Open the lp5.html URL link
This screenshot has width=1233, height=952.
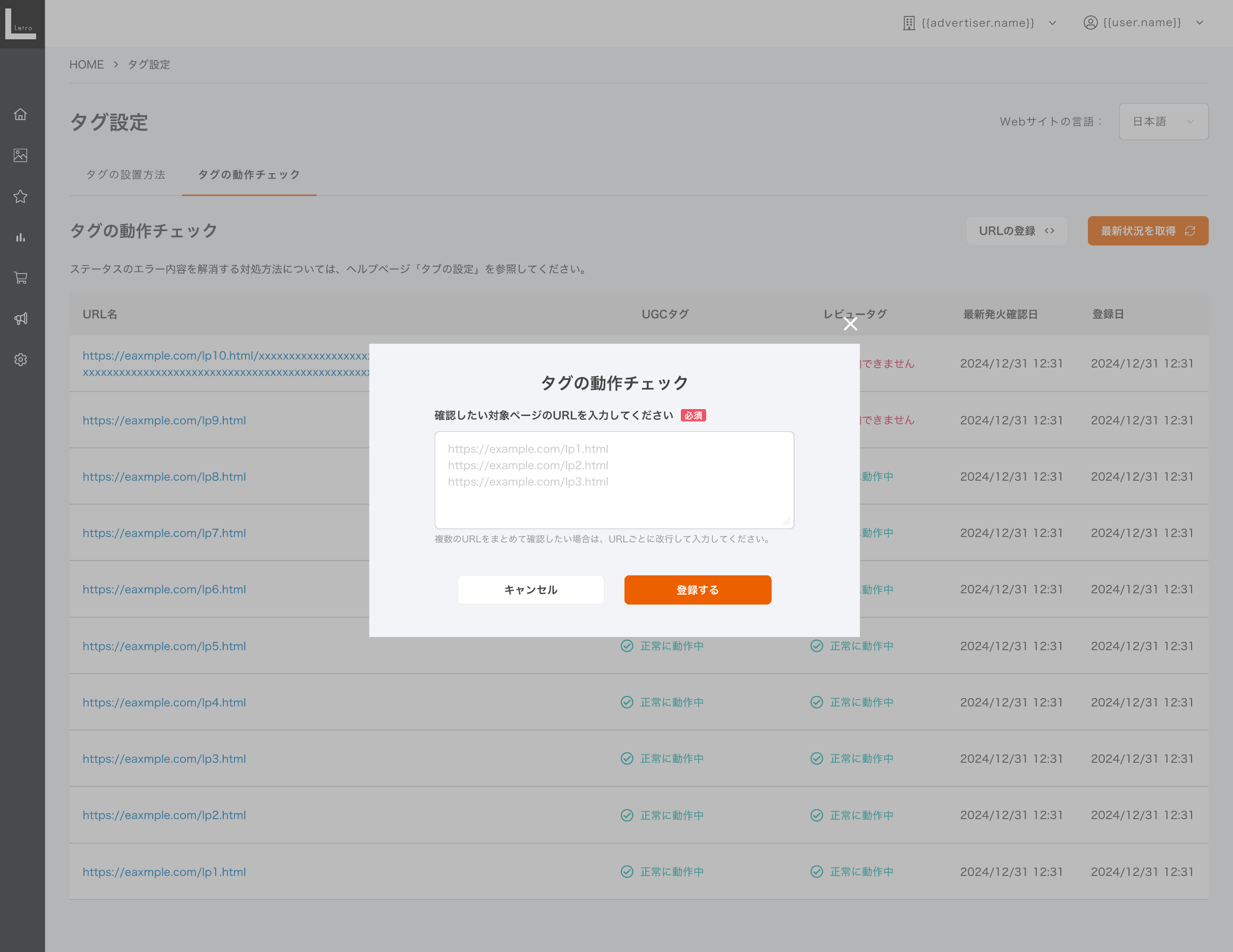pos(164,646)
